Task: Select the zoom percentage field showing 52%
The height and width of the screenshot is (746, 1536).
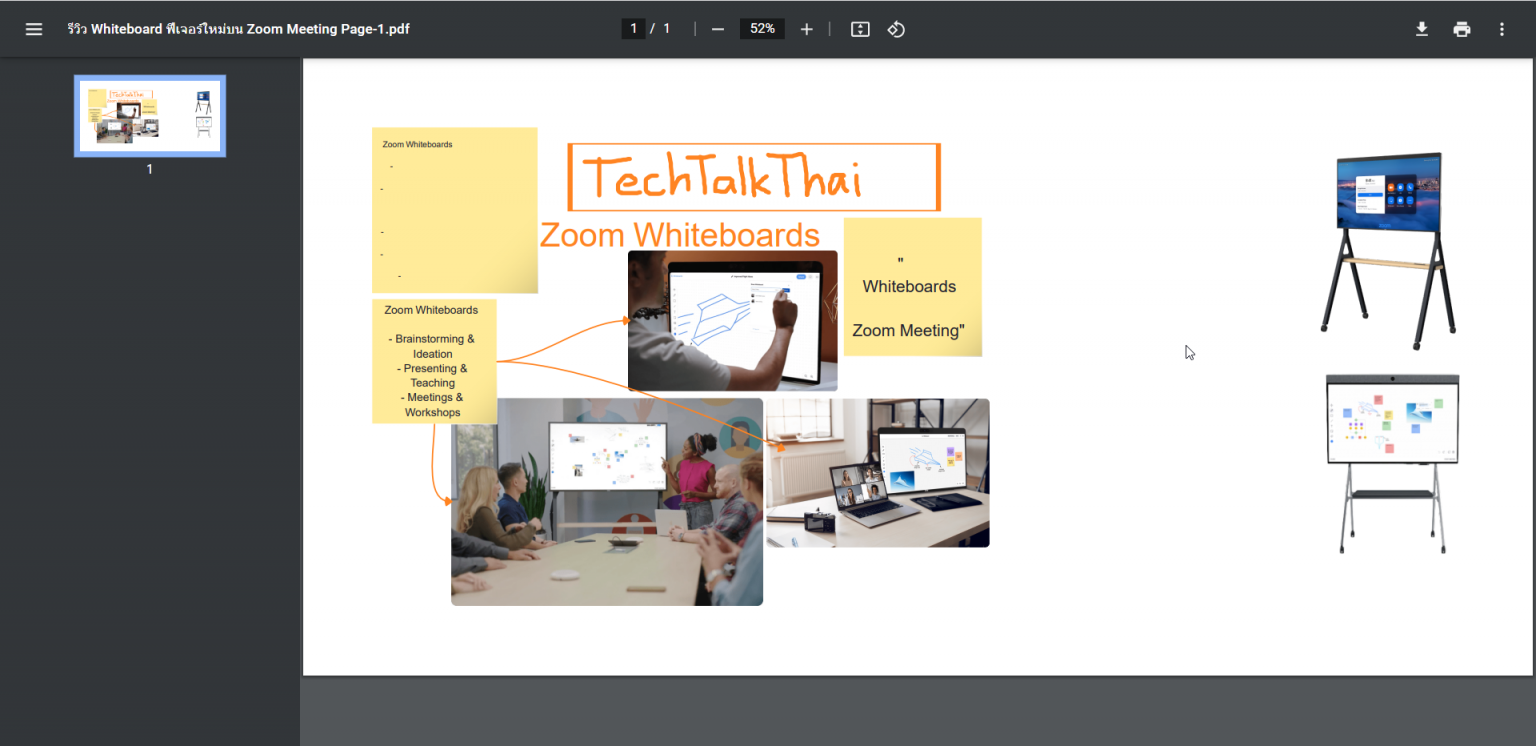Action: (x=761, y=28)
